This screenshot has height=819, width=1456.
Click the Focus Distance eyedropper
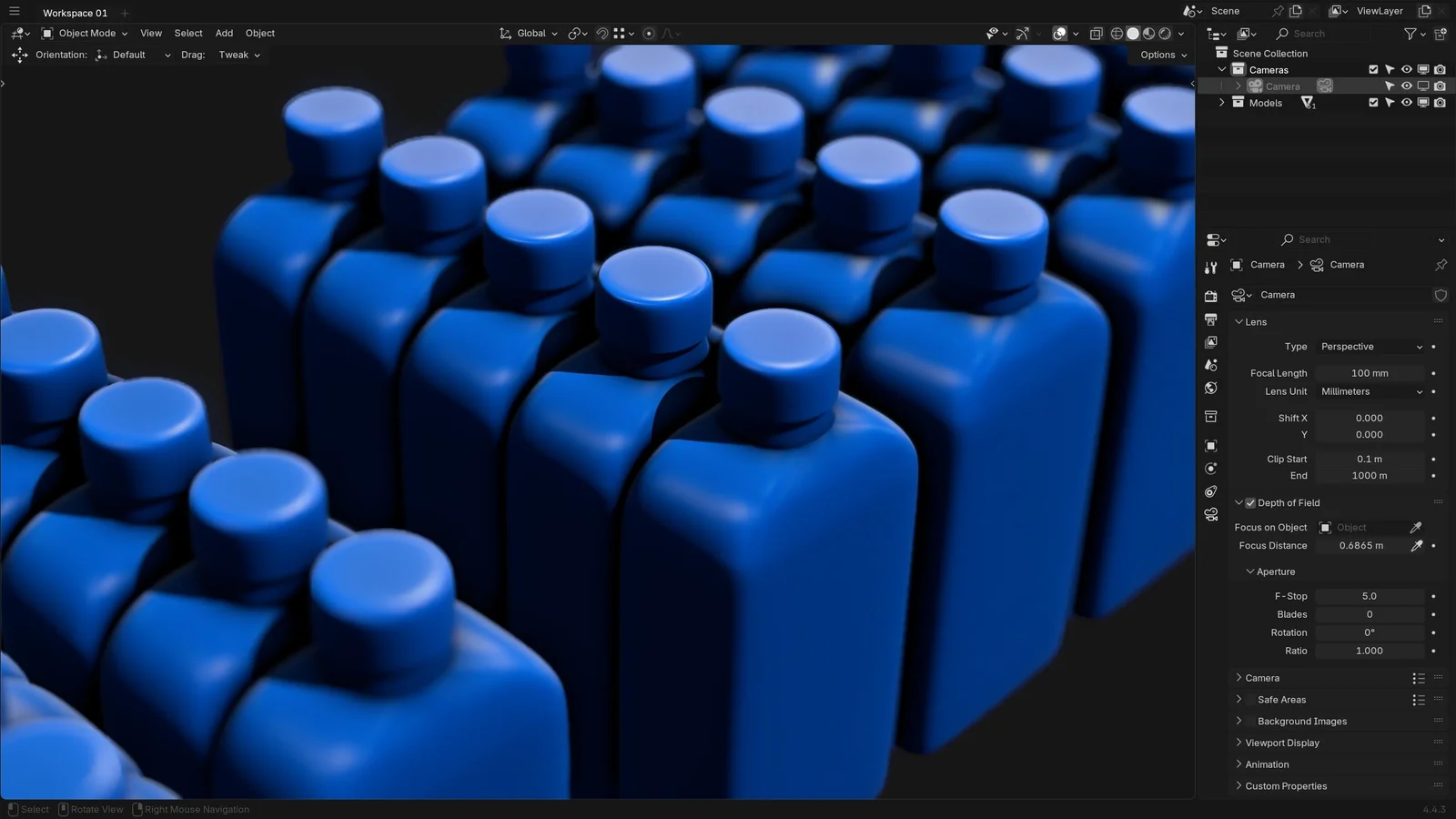tap(1416, 546)
